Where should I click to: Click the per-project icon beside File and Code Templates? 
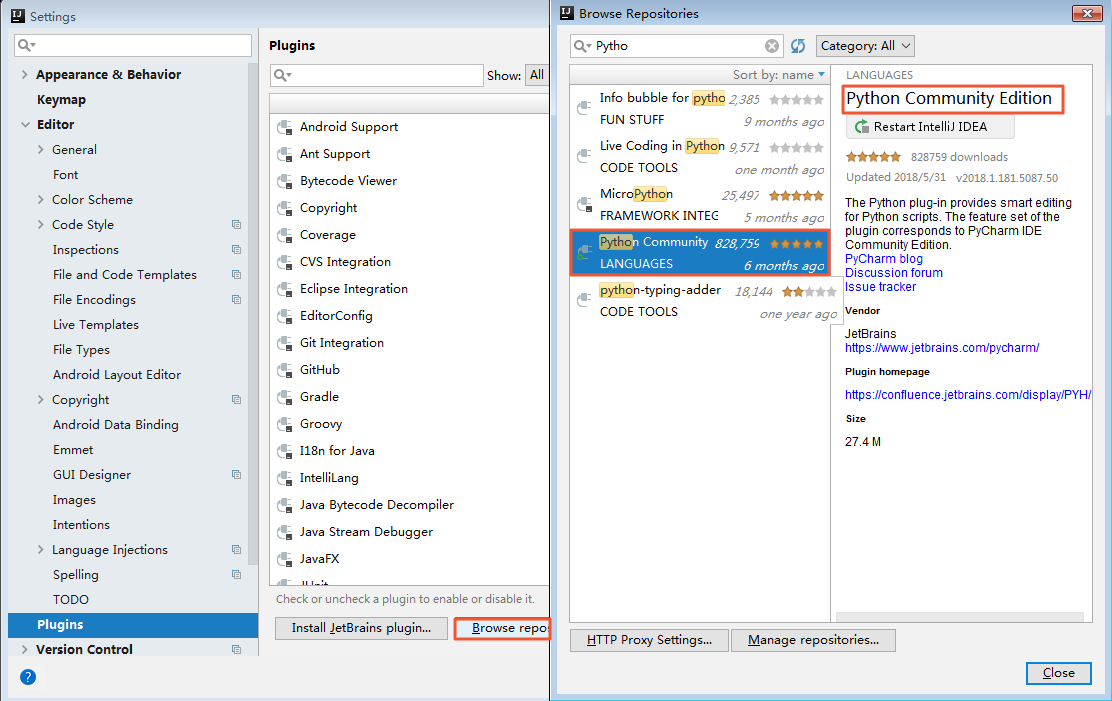click(236, 275)
